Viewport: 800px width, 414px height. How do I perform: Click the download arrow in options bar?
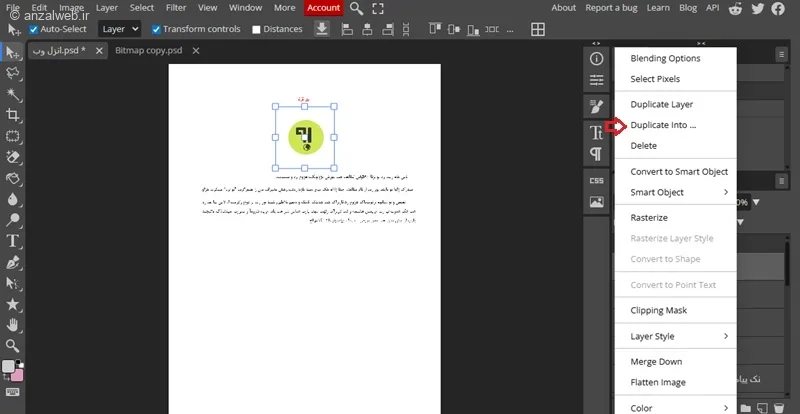click(x=322, y=29)
